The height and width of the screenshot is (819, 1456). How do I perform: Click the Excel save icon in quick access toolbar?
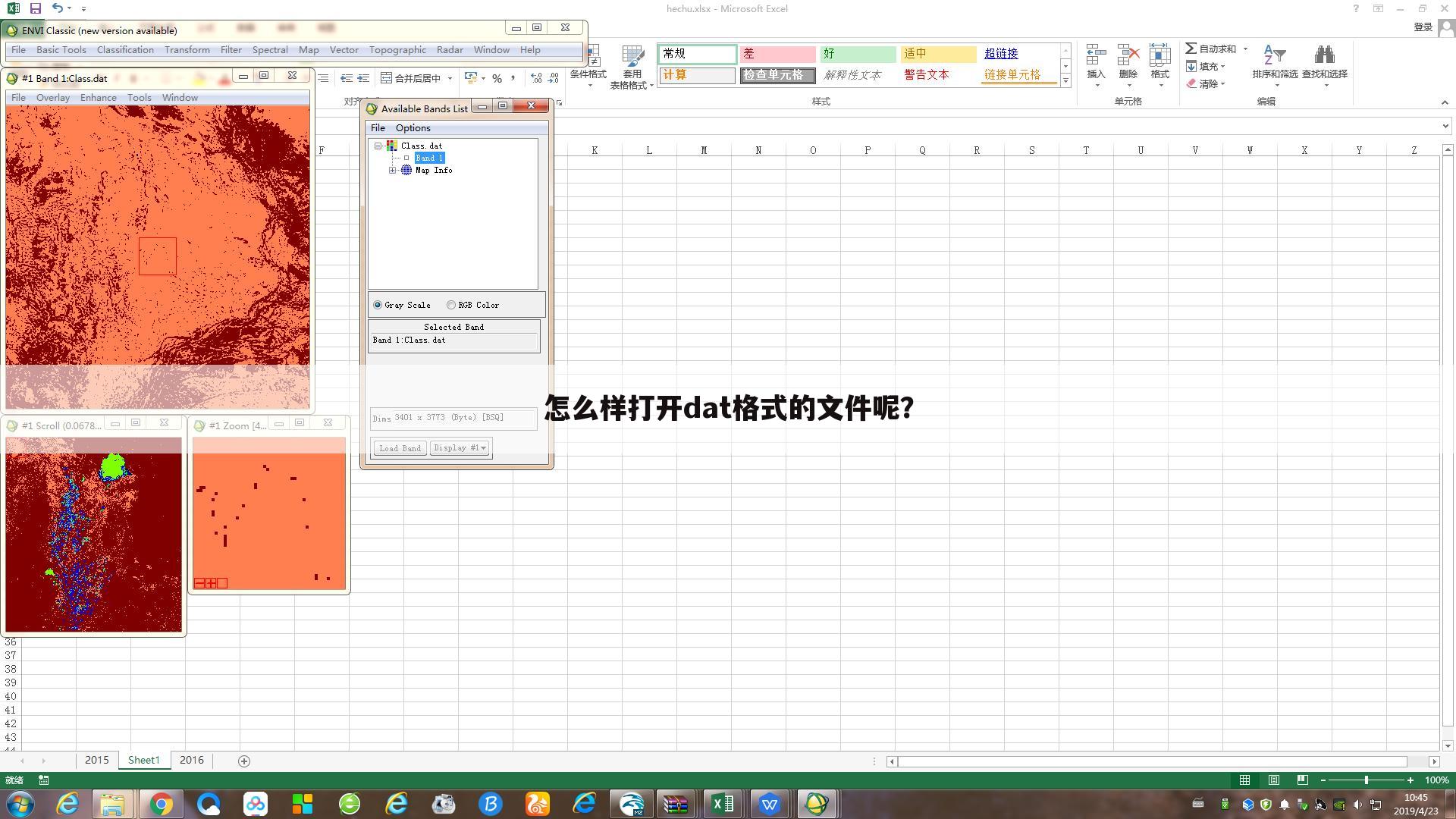[x=35, y=8]
